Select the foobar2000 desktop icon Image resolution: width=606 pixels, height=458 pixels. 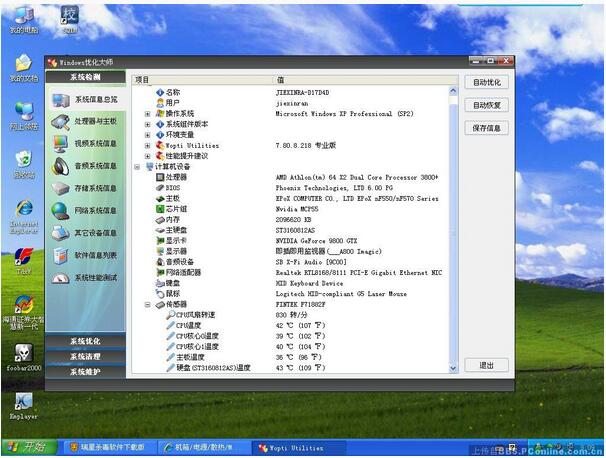[24, 358]
